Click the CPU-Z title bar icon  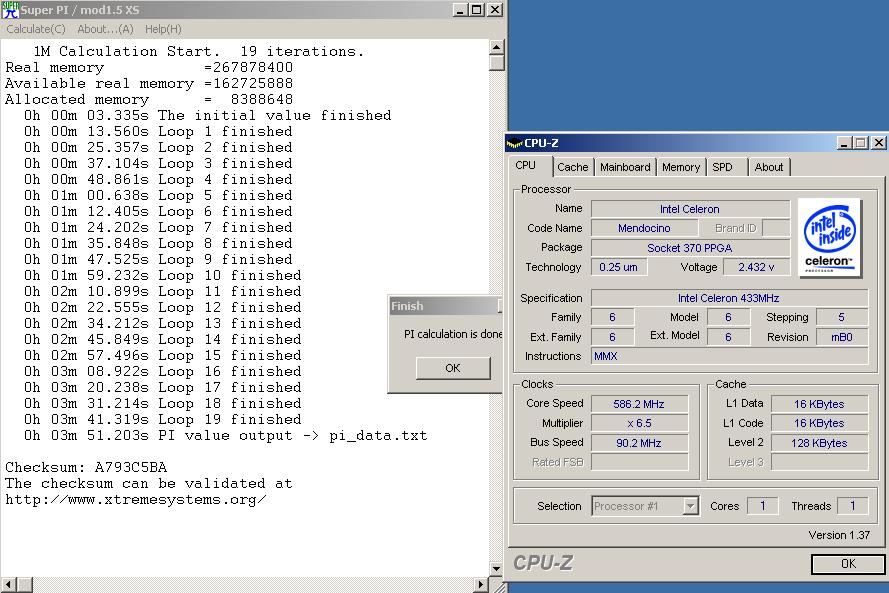(514, 143)
